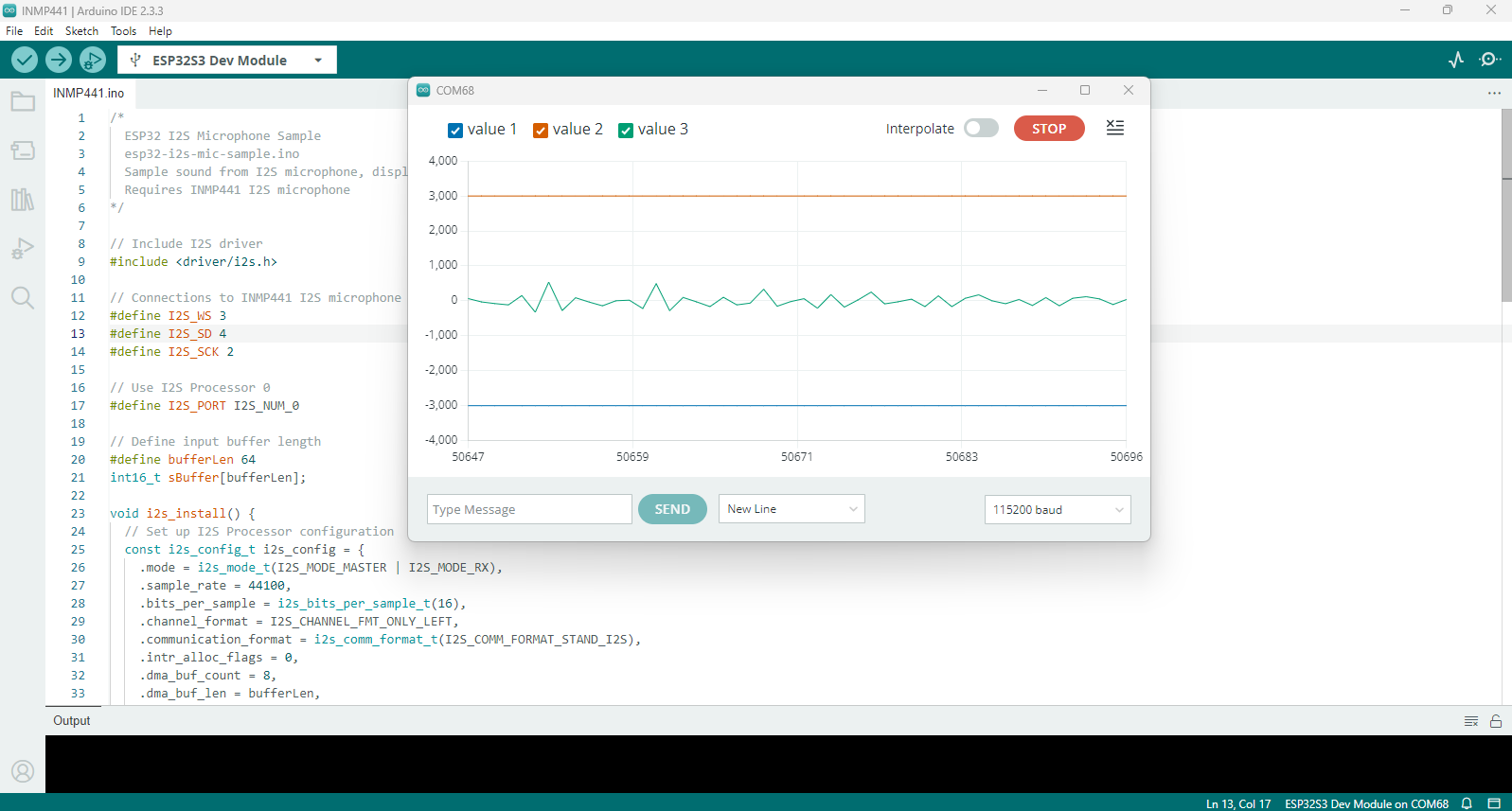1512x811 pixels.
Task: Open the Sketch menu
Action: pyautogui.click(x=81, y=31)
